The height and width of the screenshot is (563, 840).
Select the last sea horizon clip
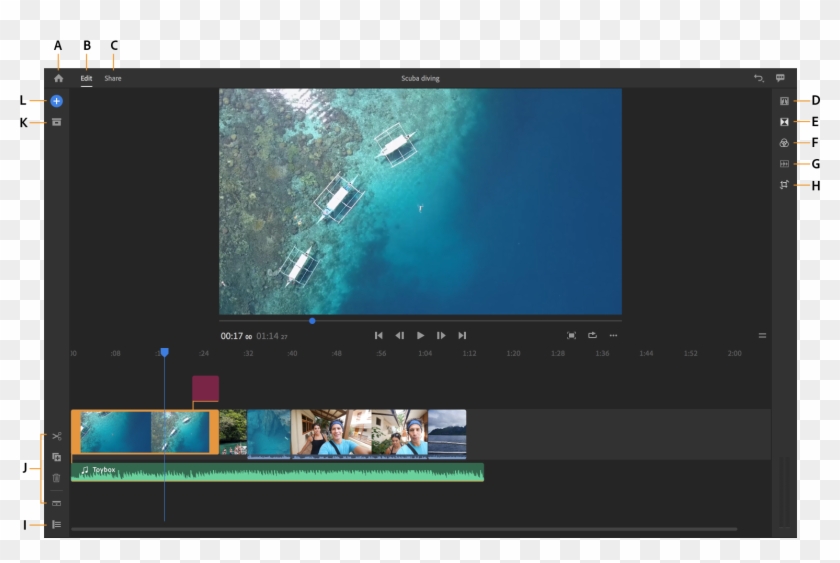tap(447, 434)
